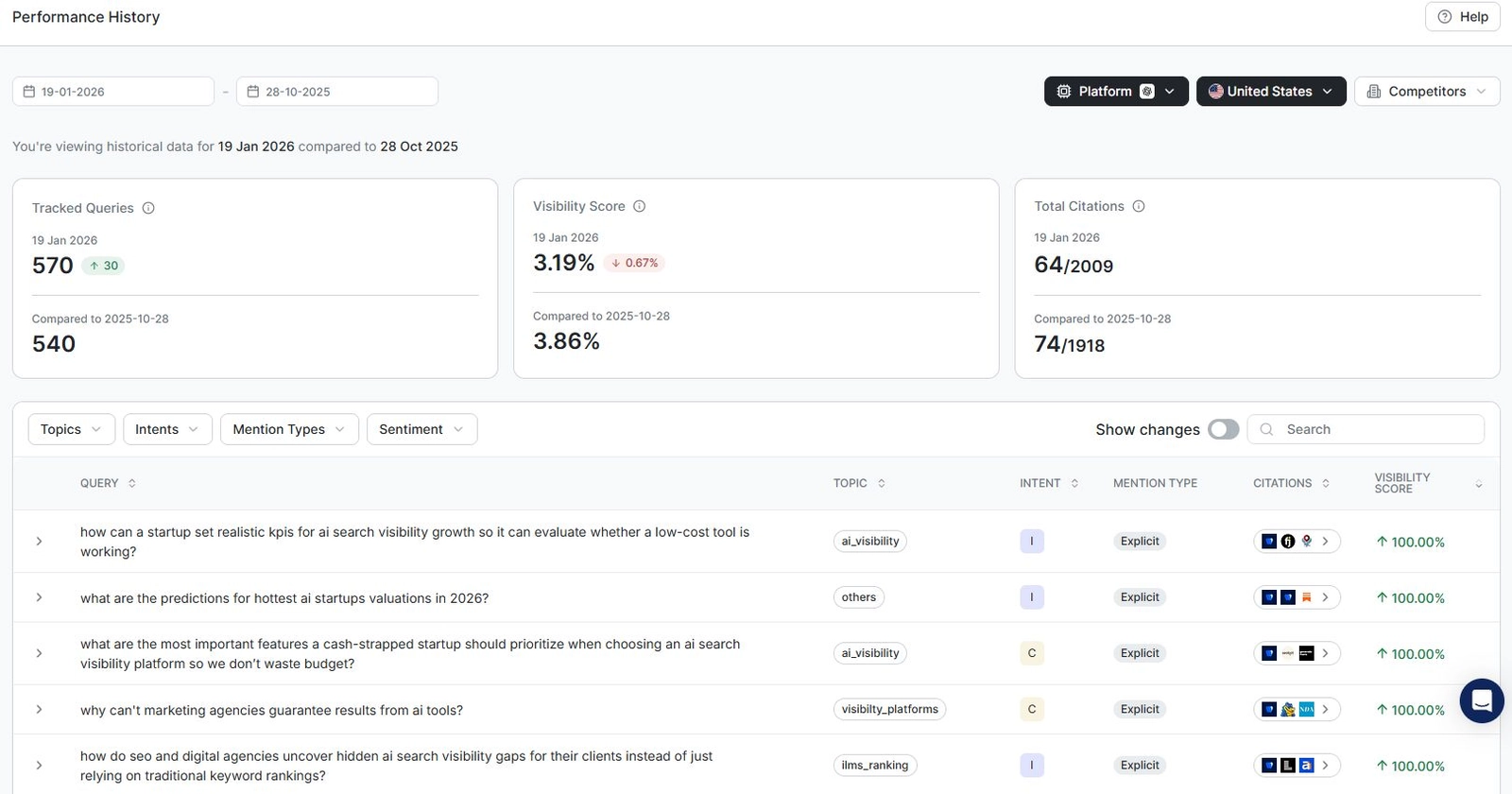The height and width of the screenshot is (794, 1512).
Task: Open the United States country selector
Action: point(1270,92)
